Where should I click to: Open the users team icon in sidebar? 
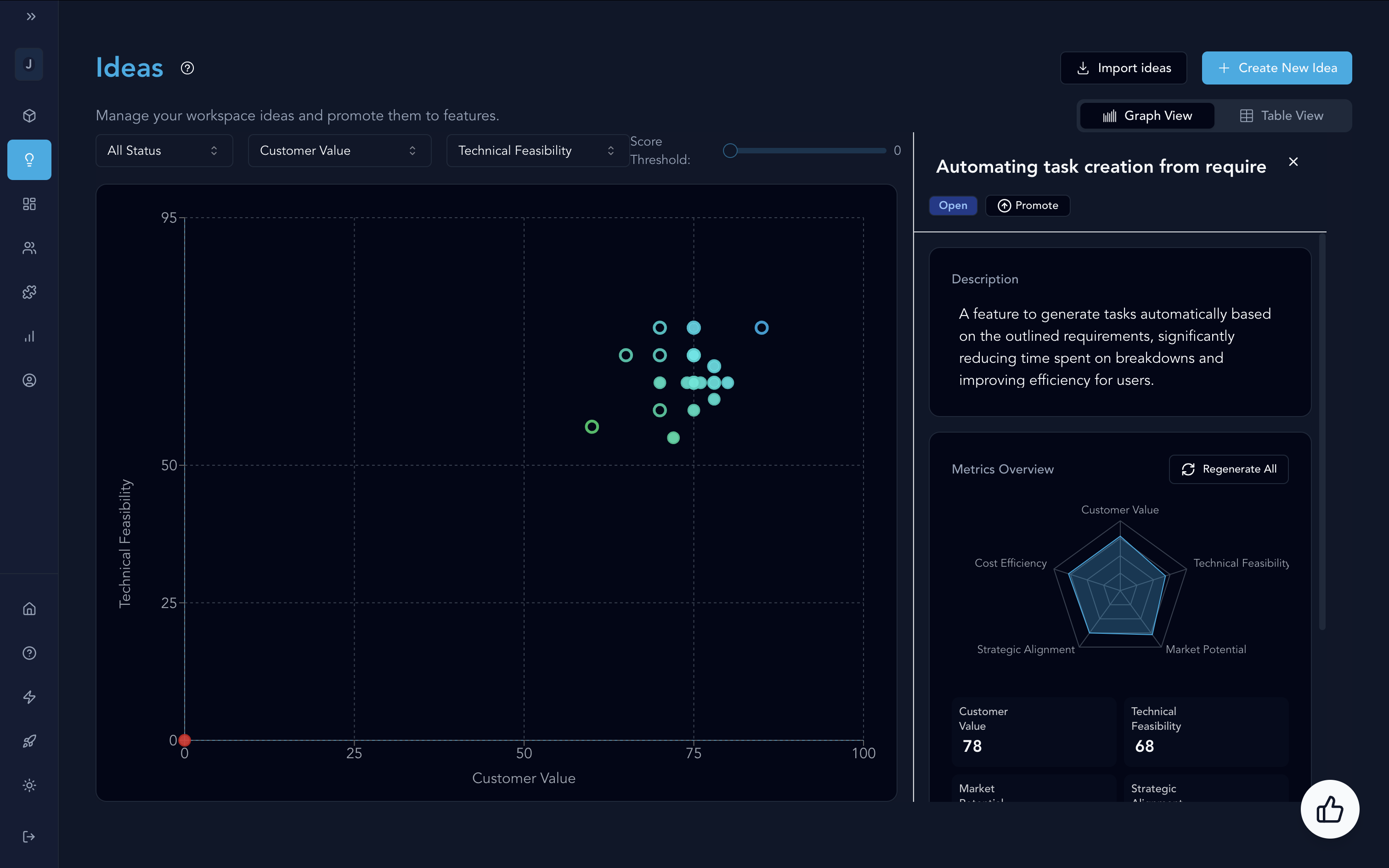click(x=29, y=248)
